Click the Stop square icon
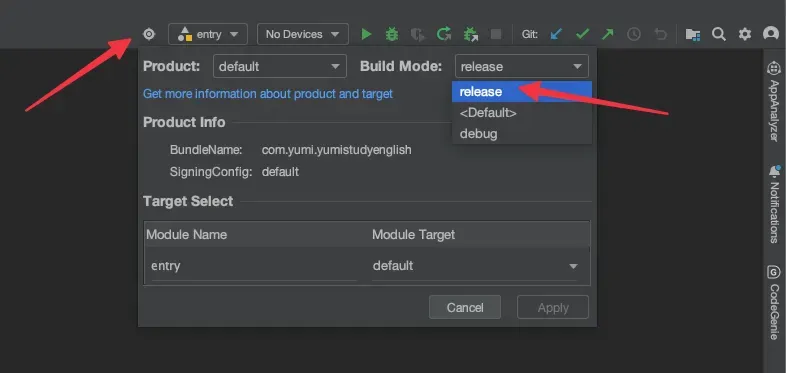The image size is (786, 373). pyautogui.click(x=496, y=34)
